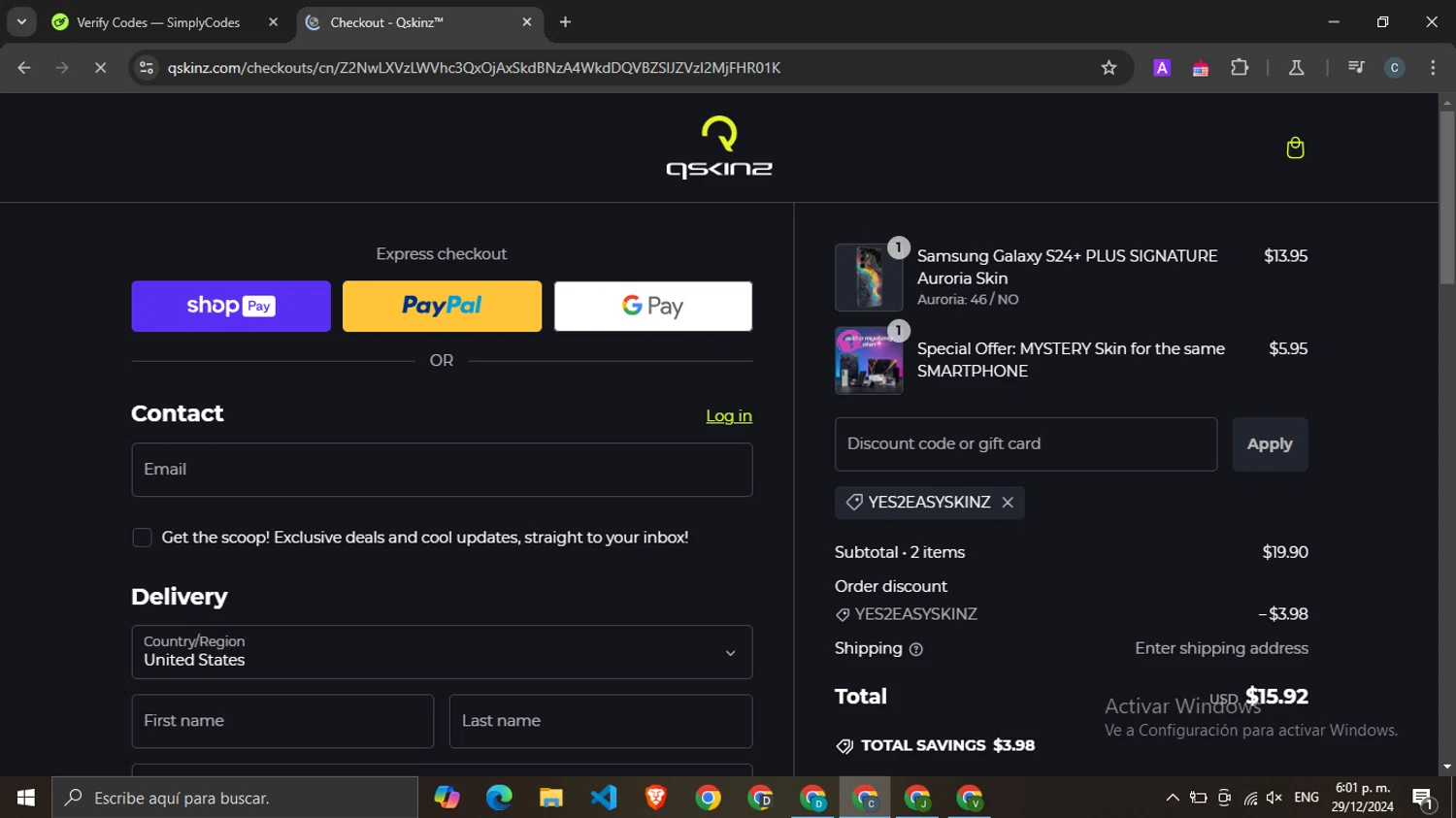1456x818 pixels.
Task: Open a new browser tab
Action: pyautogui.click(x=565, y=22)
